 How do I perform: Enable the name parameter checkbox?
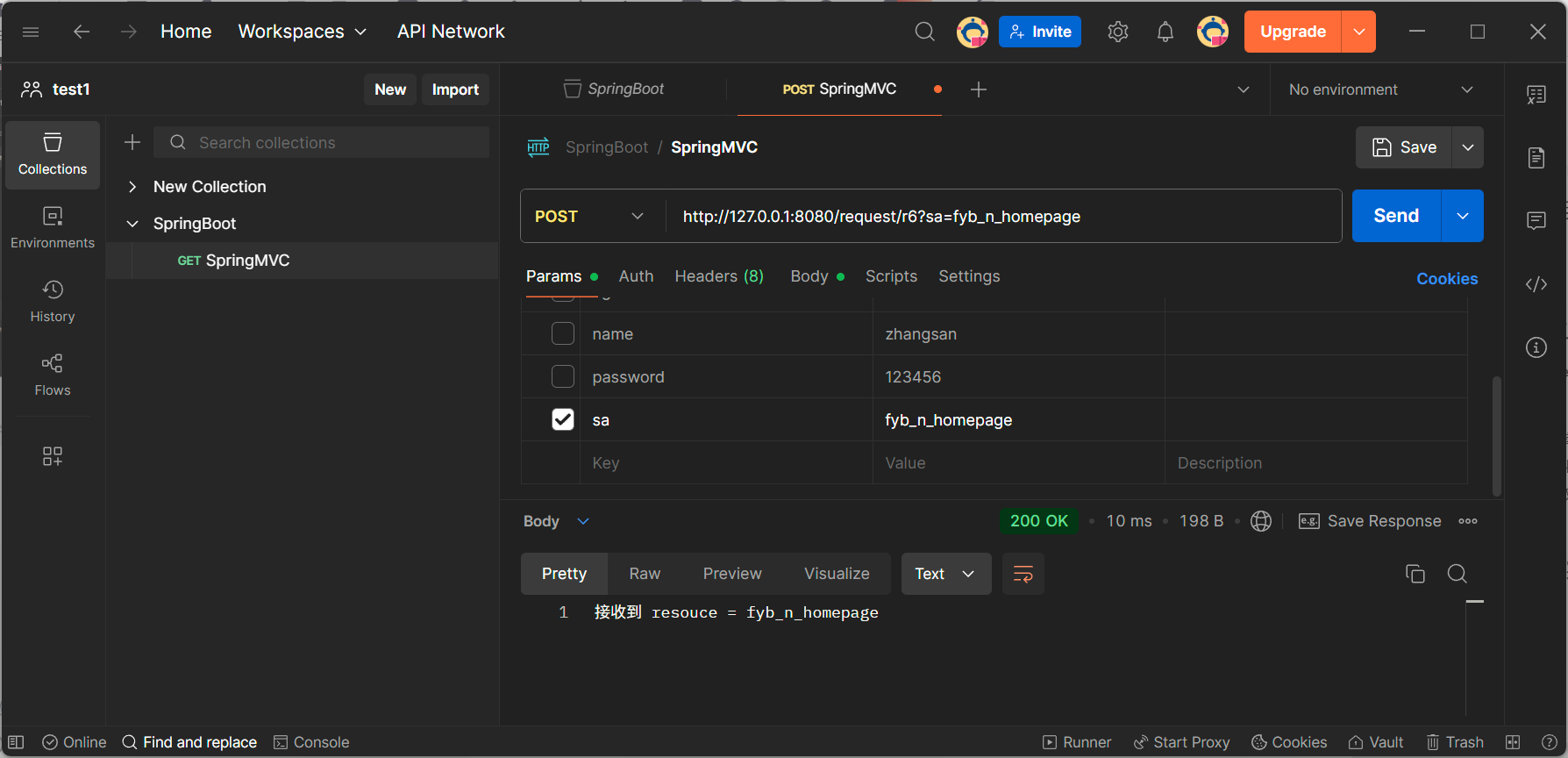click(x=563, y=333)
